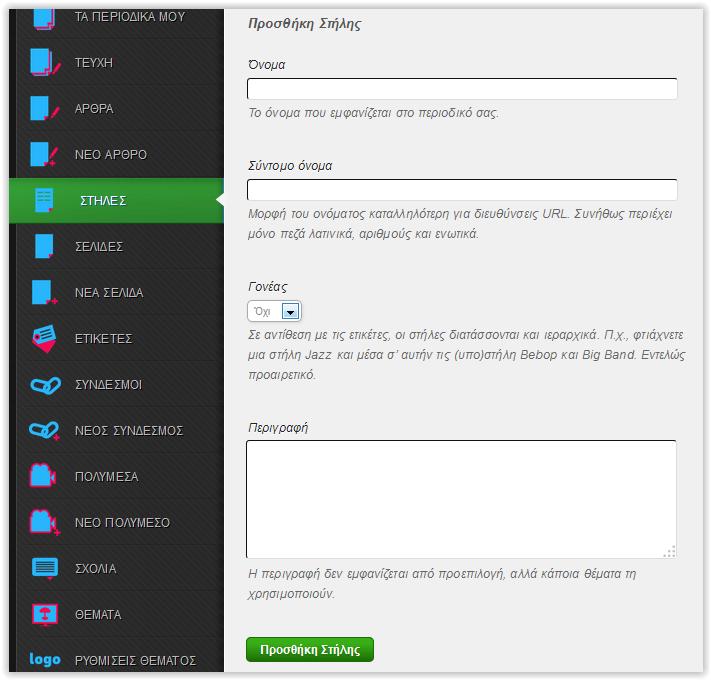
Task: Go to ΤΕΥΧΗ section
Action: pyautogui.click(x=93, y=63)
